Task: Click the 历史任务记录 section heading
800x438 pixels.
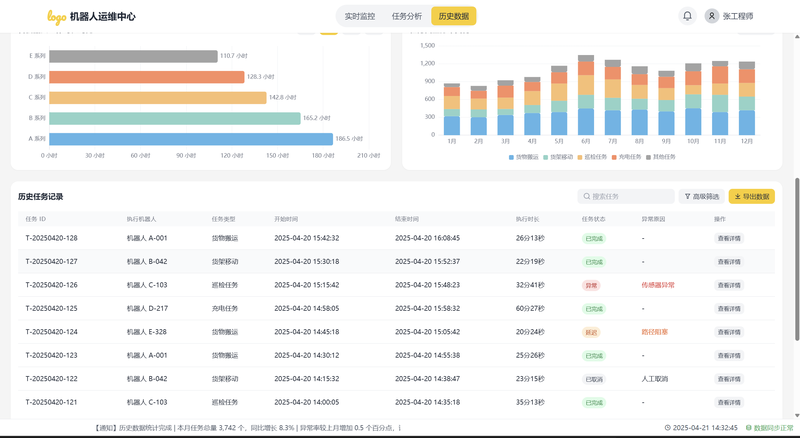Action: click(41, 197)
